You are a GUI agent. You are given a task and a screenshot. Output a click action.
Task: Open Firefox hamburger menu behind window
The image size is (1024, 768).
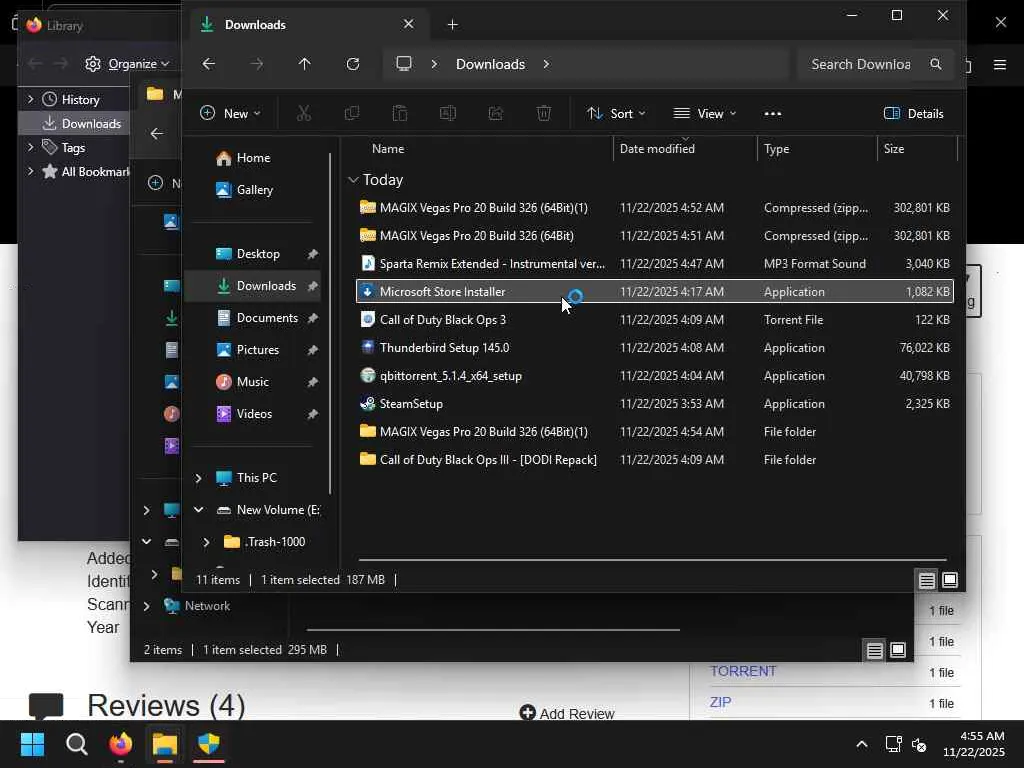[1000, 64]
